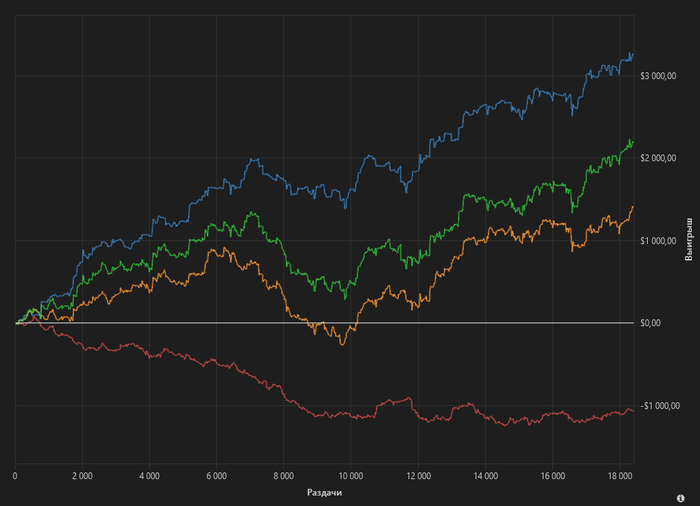Click the 8 000 hands tick label
Viewport: 700px width, 506px height.
coord(283,476)
